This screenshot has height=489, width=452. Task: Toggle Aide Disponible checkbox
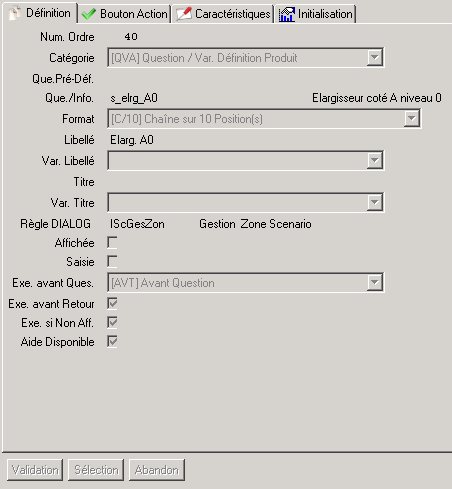point(112,341)
